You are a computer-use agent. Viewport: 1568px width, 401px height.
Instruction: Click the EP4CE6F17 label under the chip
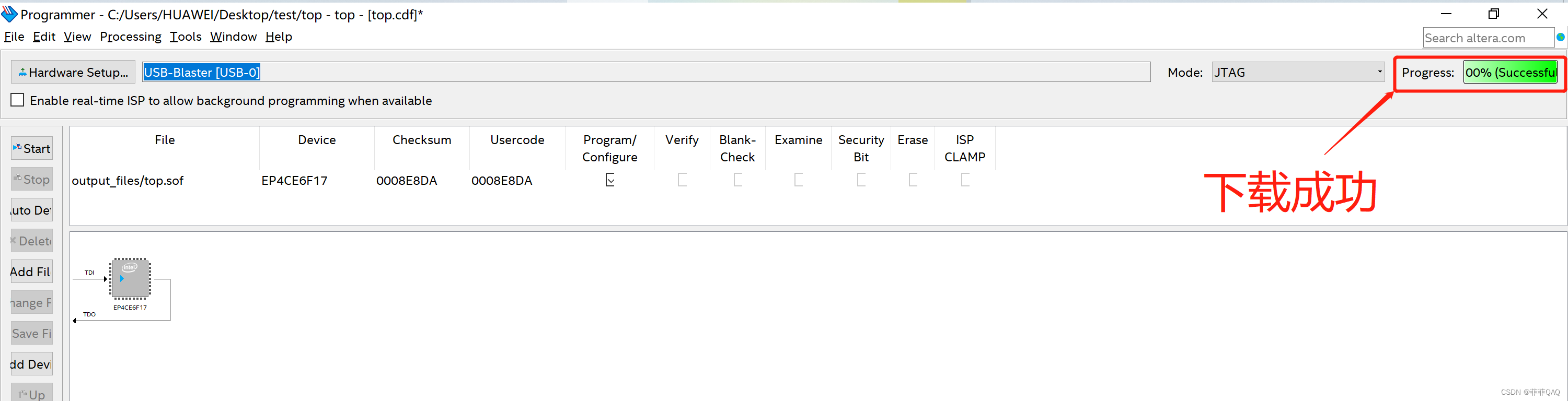point(130,308)
